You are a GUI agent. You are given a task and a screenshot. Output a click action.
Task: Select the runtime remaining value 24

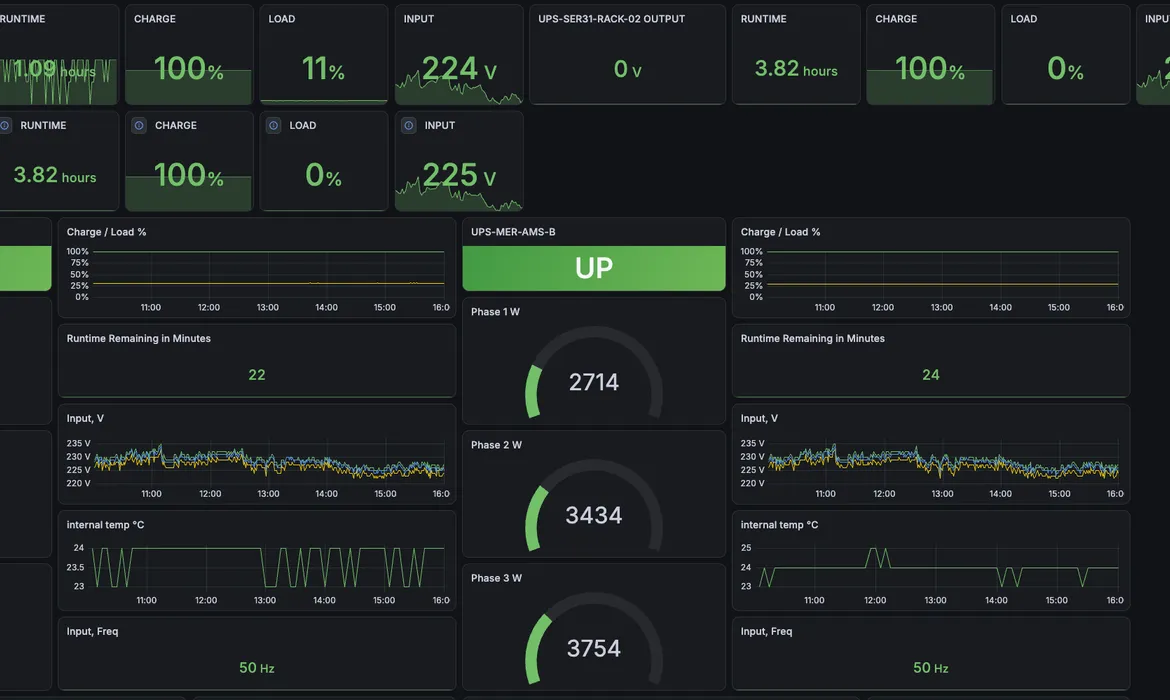930,375
